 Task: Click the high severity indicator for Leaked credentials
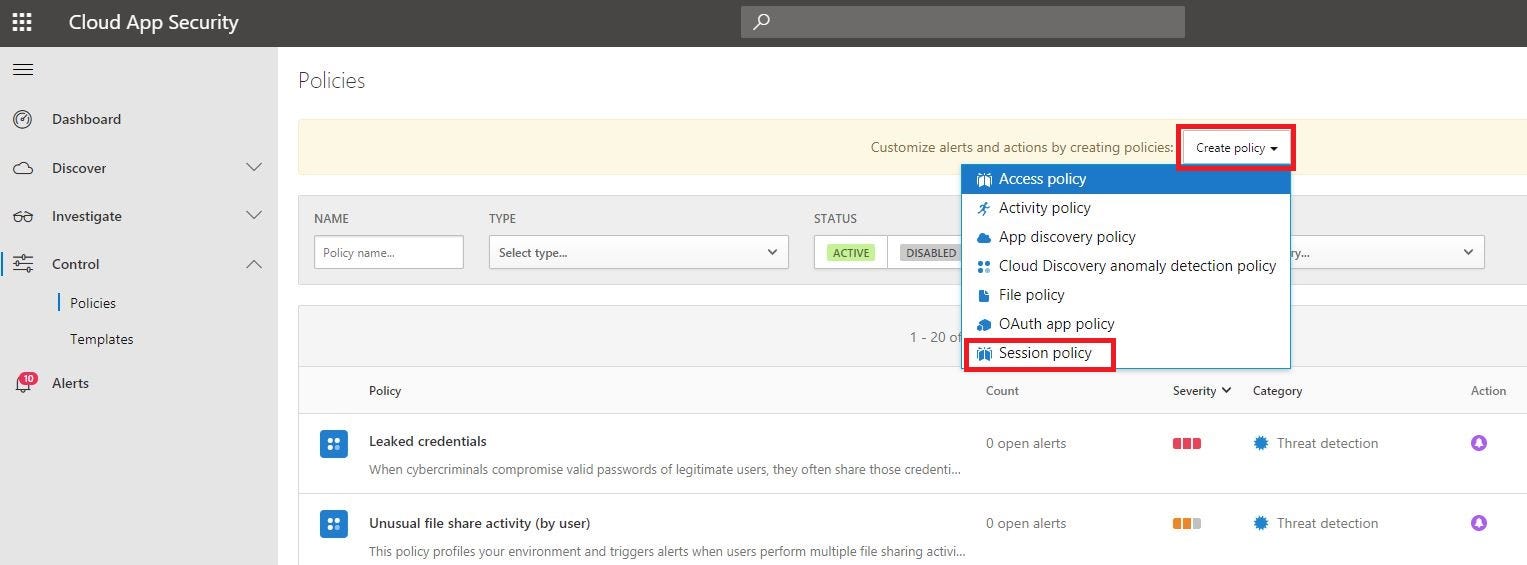tap(1187, 443)
